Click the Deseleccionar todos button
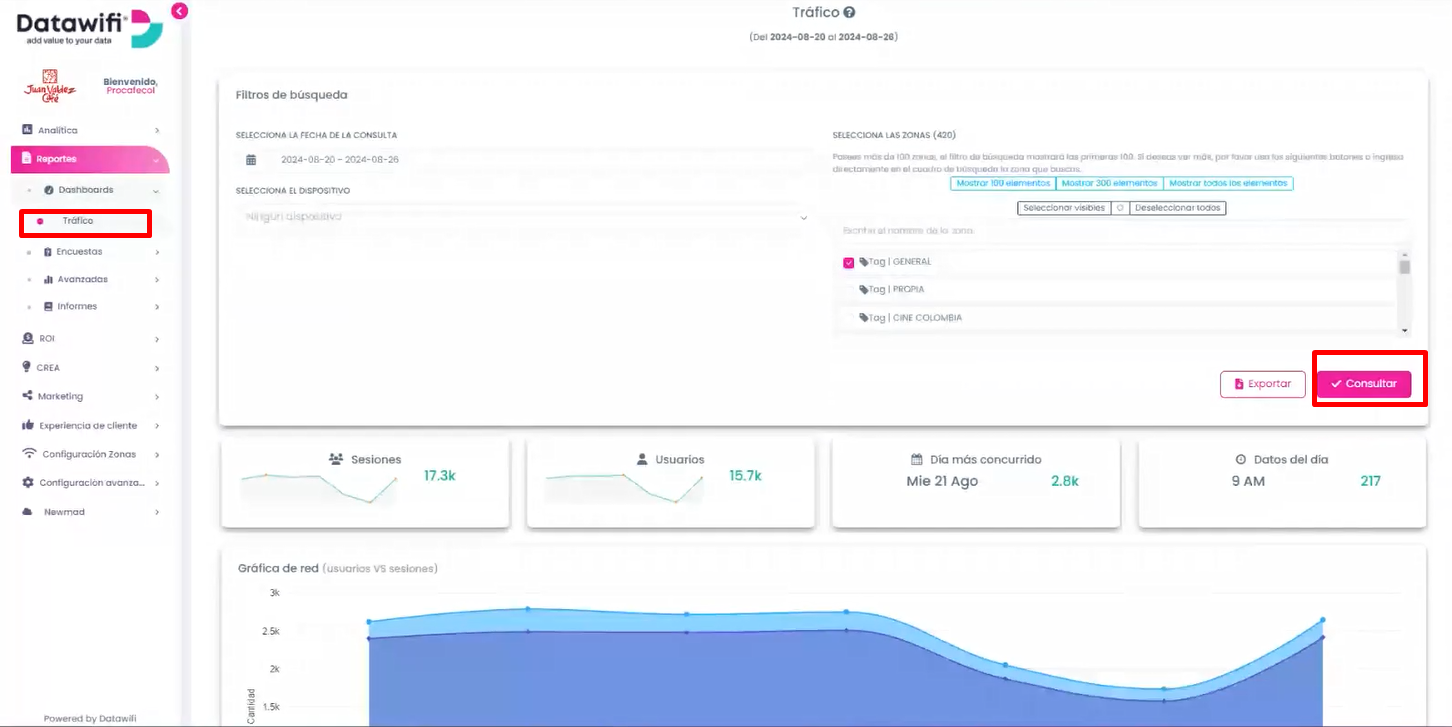This screenshot has width=1452, height=727. click(1177, 208)
